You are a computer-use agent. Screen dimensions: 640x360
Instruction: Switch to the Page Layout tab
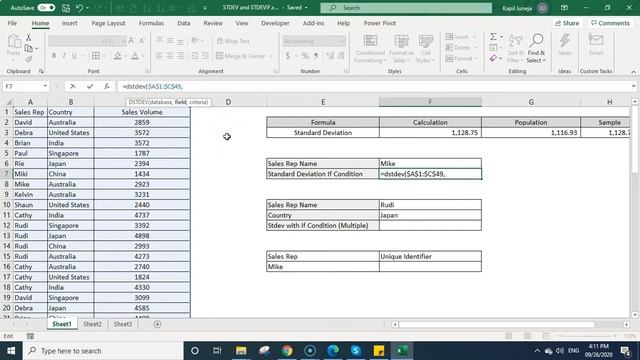(108, 23)
